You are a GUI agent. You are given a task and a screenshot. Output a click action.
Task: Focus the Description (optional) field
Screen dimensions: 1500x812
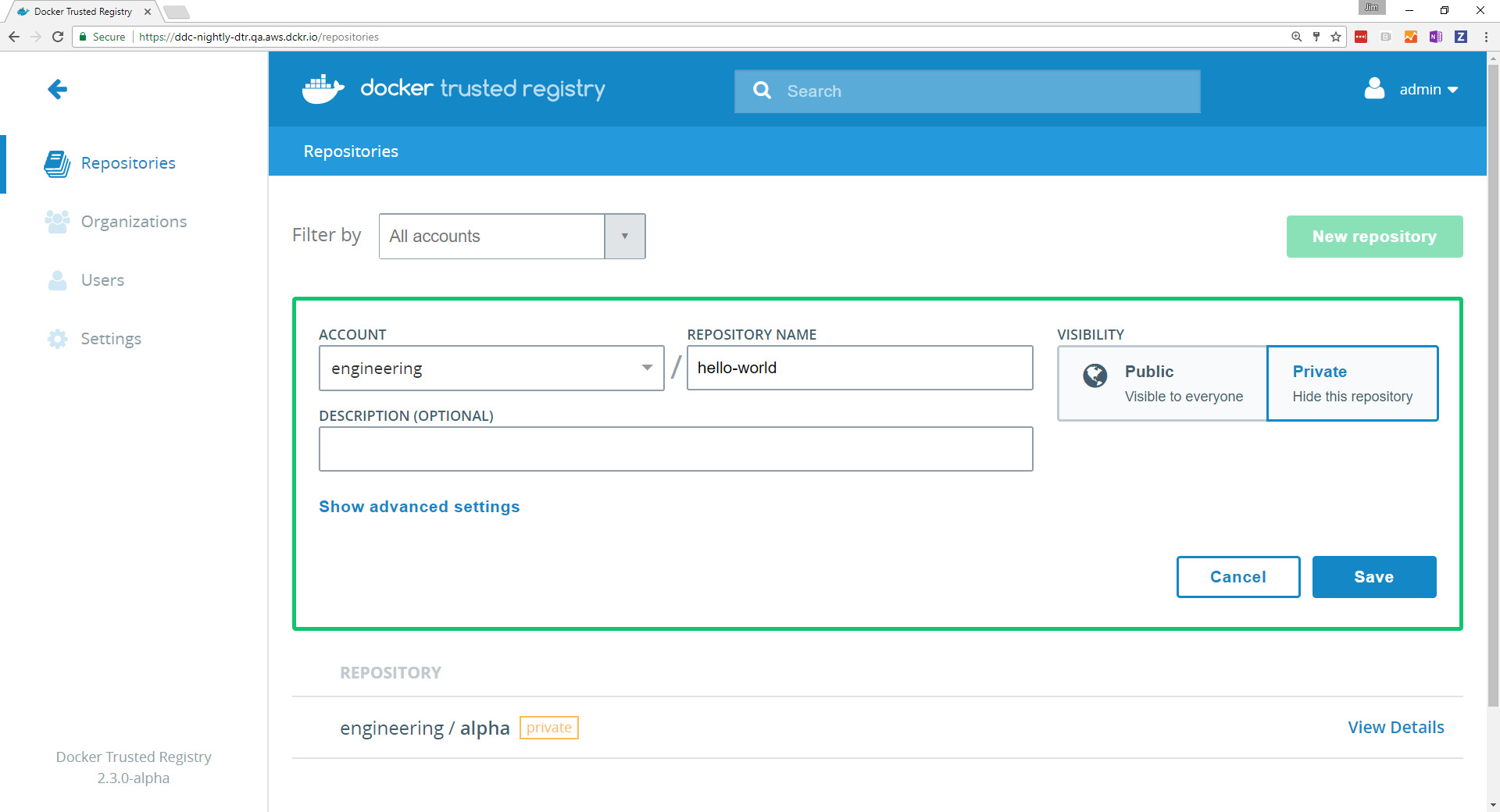click(675, 449)
